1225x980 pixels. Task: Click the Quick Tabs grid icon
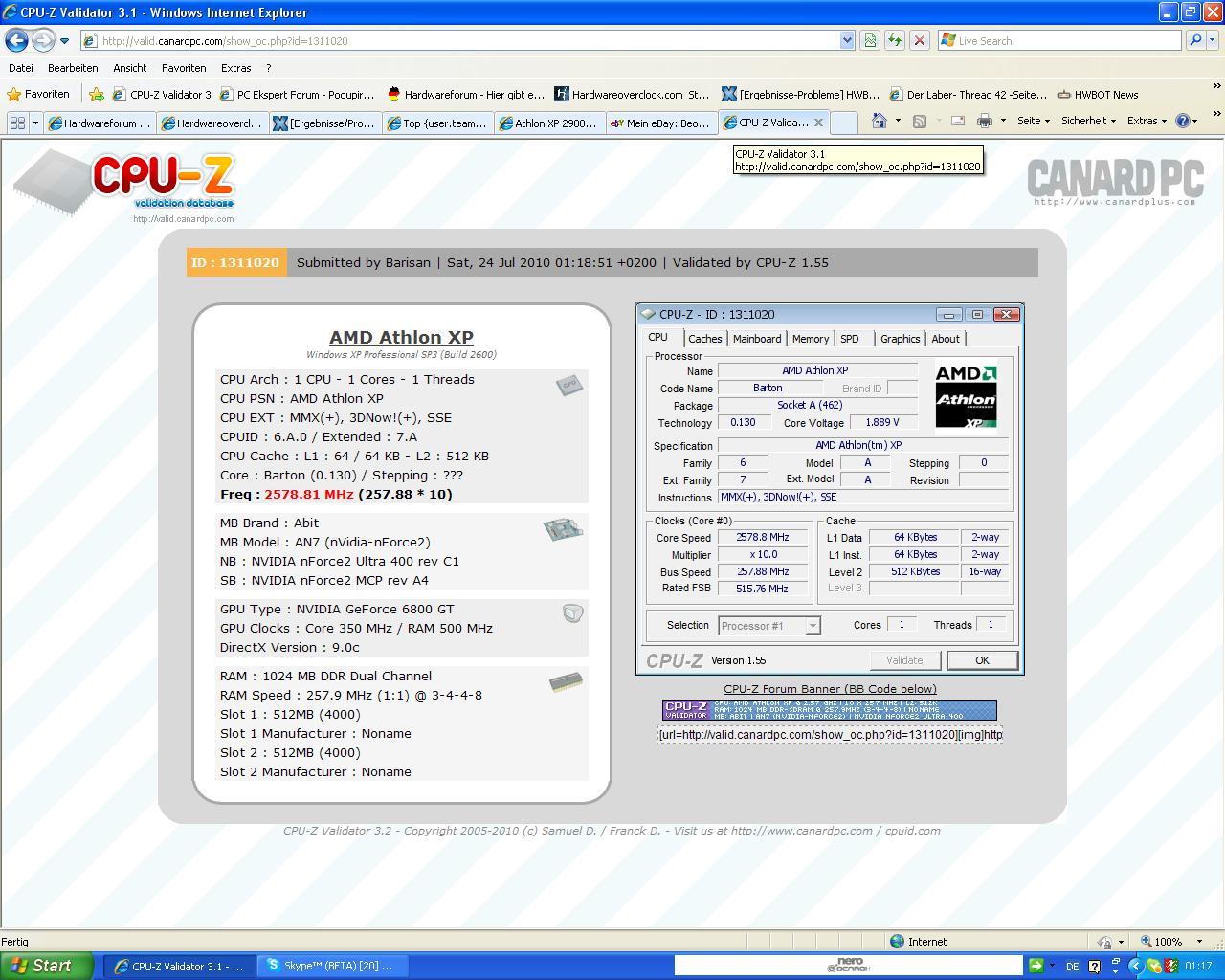pyautogui.click(x=16, y=122)
